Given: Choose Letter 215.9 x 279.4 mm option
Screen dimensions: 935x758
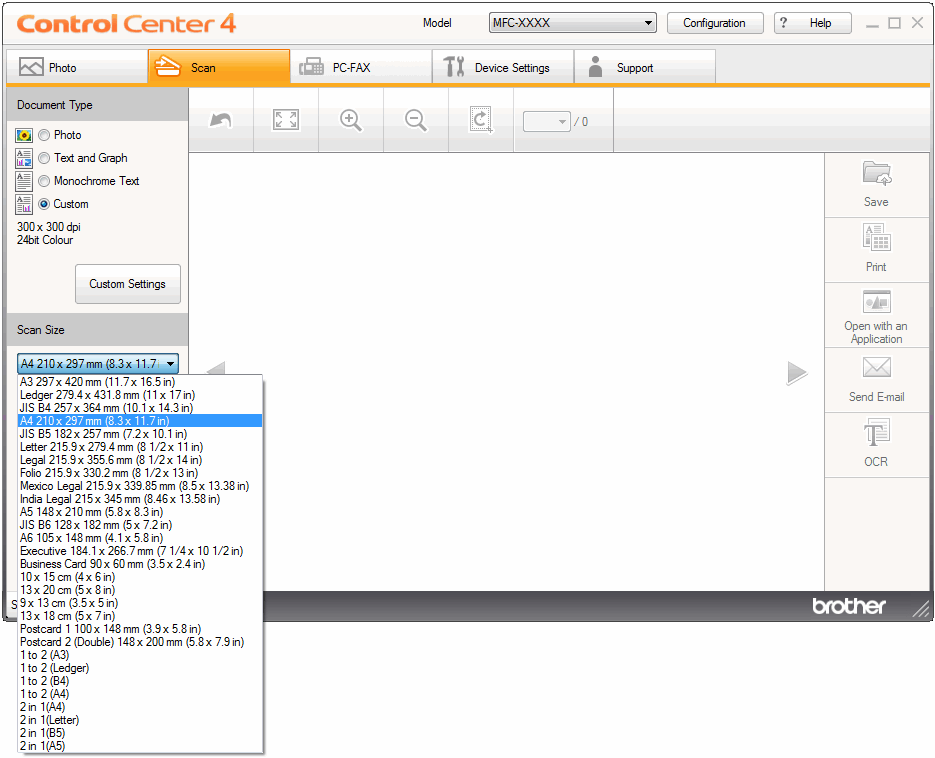Looking at the screenshot, I should coord(140,447).
